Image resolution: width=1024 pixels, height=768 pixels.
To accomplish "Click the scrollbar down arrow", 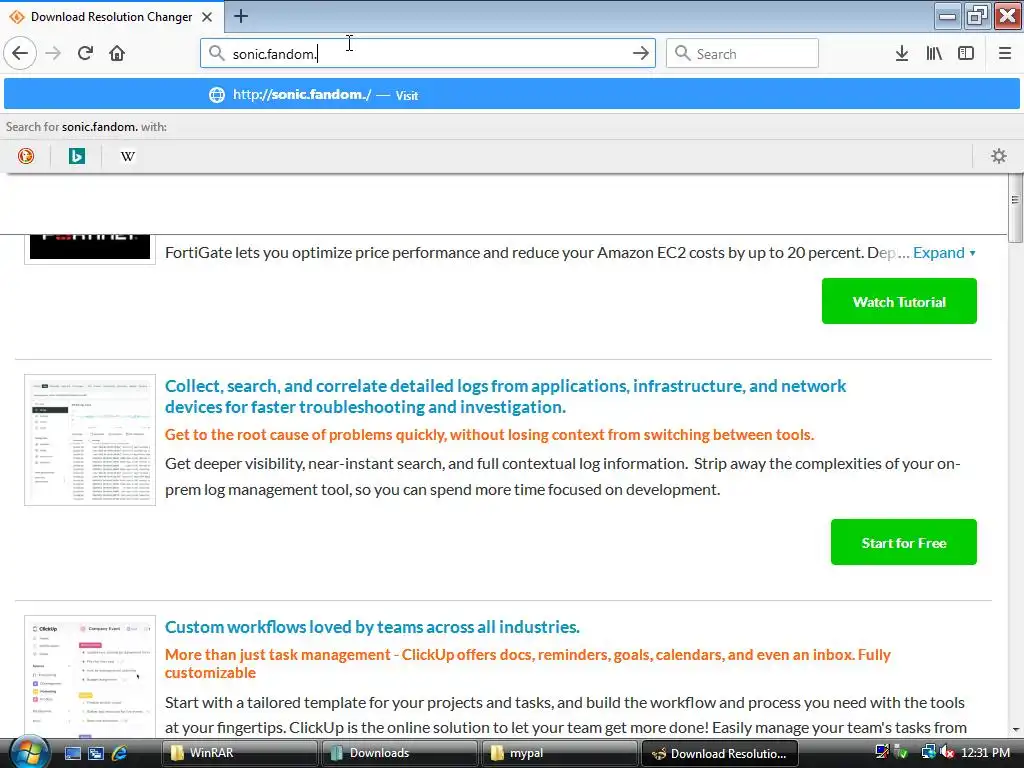I will (x=1015, y=730).
